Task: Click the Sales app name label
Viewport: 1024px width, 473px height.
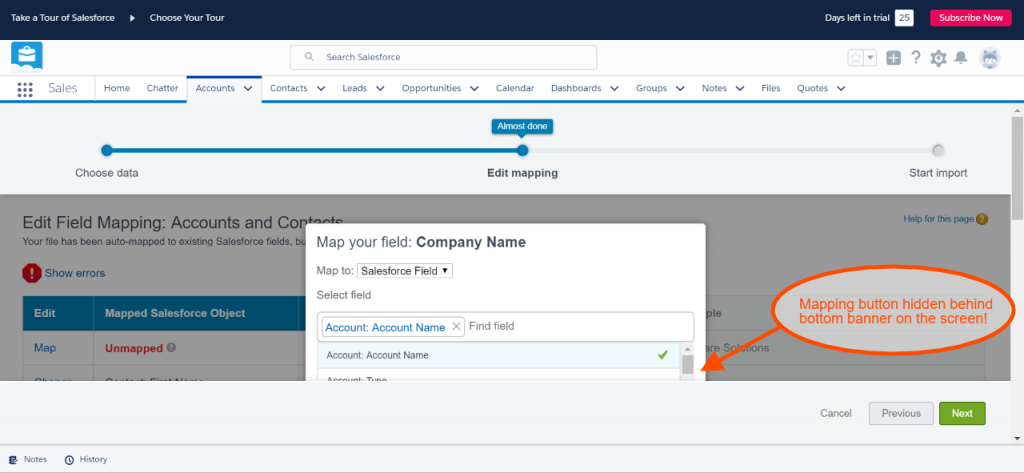Action: pyautogui.click(x=63, y=88)
